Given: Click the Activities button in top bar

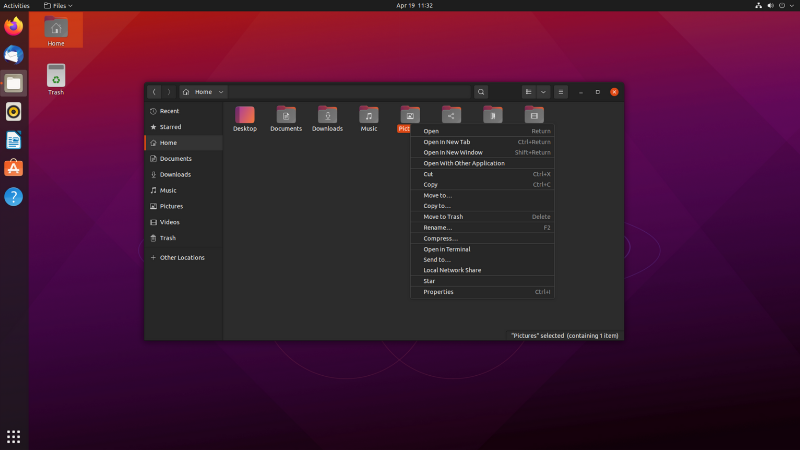Looking at the screenshot, I should [x=16, y=5].
